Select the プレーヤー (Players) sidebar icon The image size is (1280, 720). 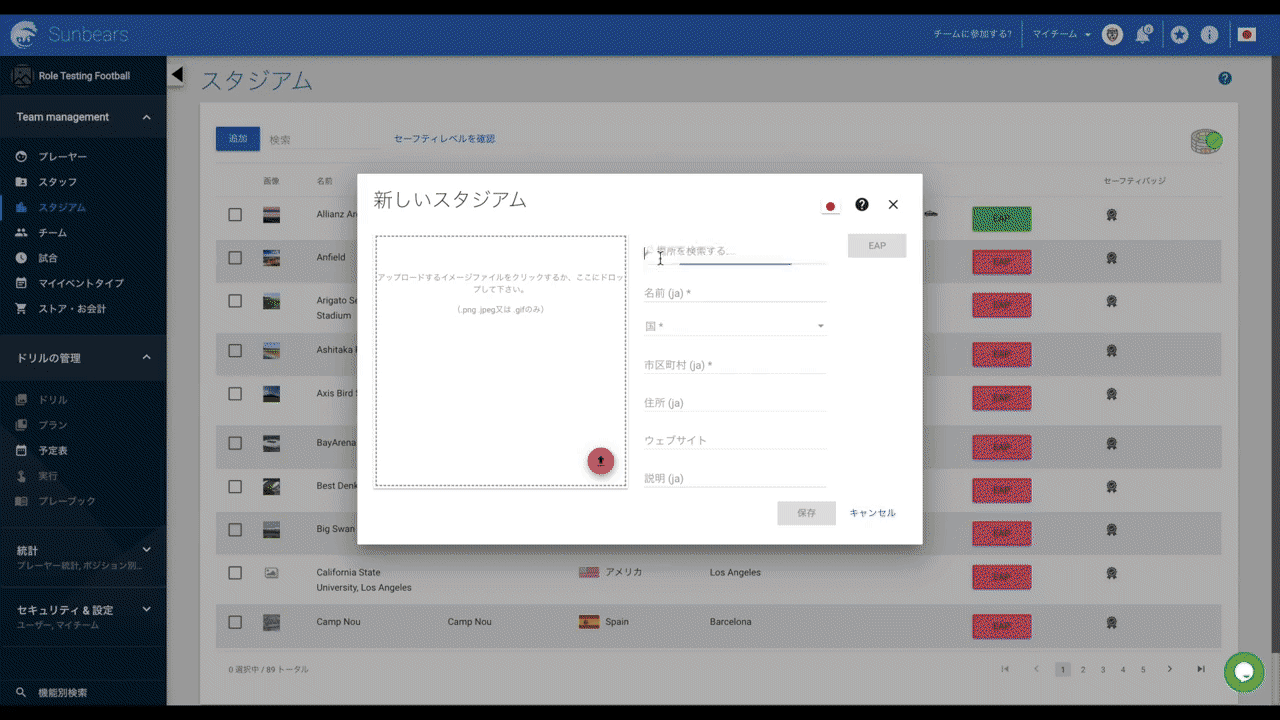(x=23, y=156)
